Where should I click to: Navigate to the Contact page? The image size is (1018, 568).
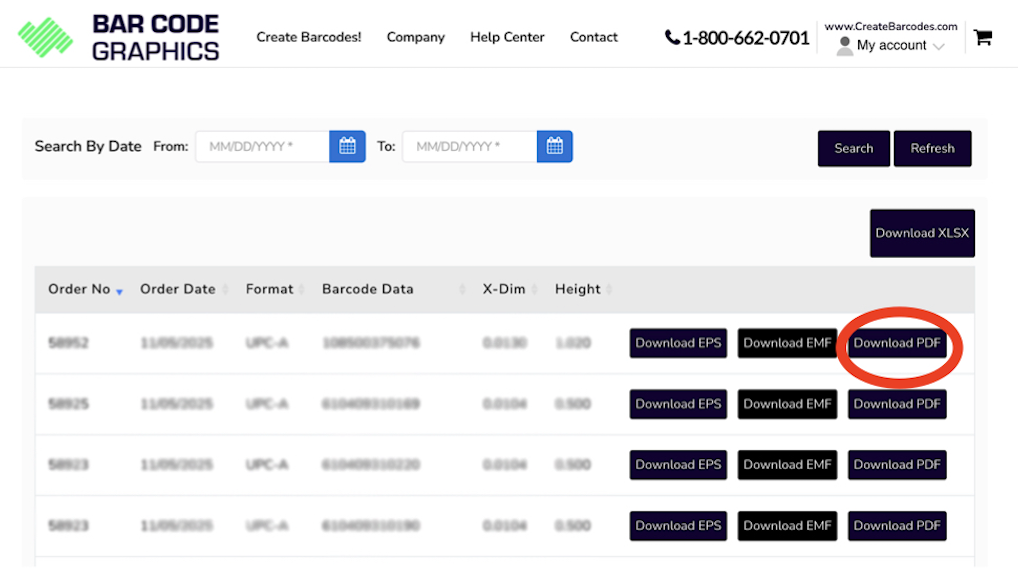(x=594, y=37)
